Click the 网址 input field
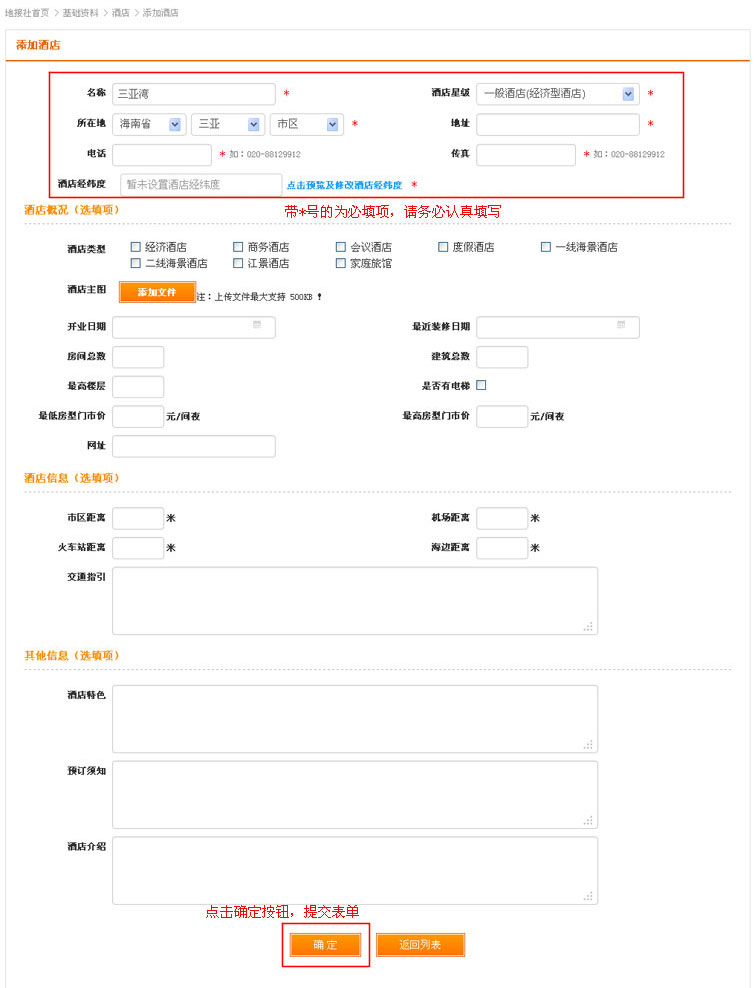Viewport: 755px width, 988px height. pos(193,446)
